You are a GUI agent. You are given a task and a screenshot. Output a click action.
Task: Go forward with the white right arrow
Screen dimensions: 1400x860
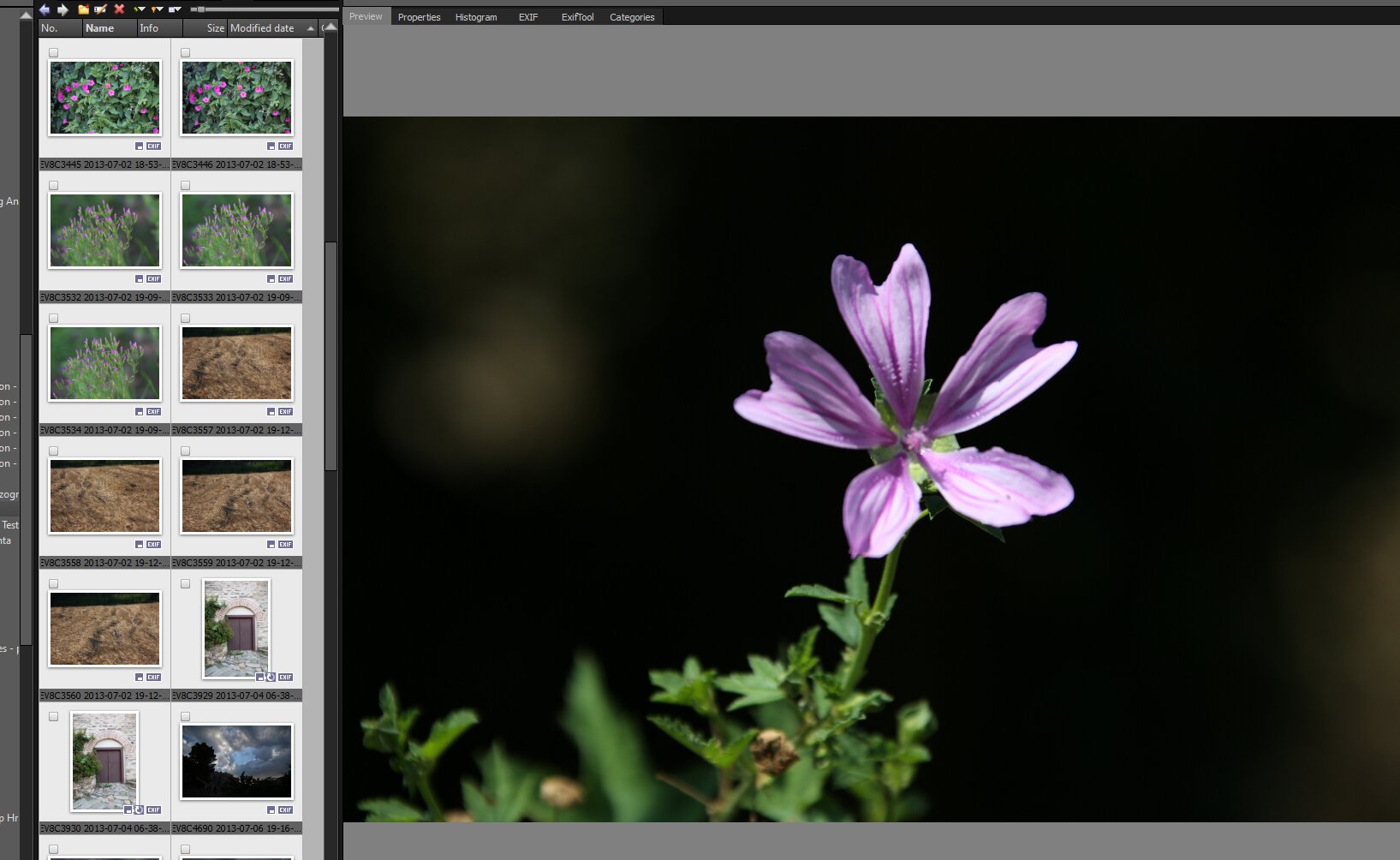[x=63, y=9]
